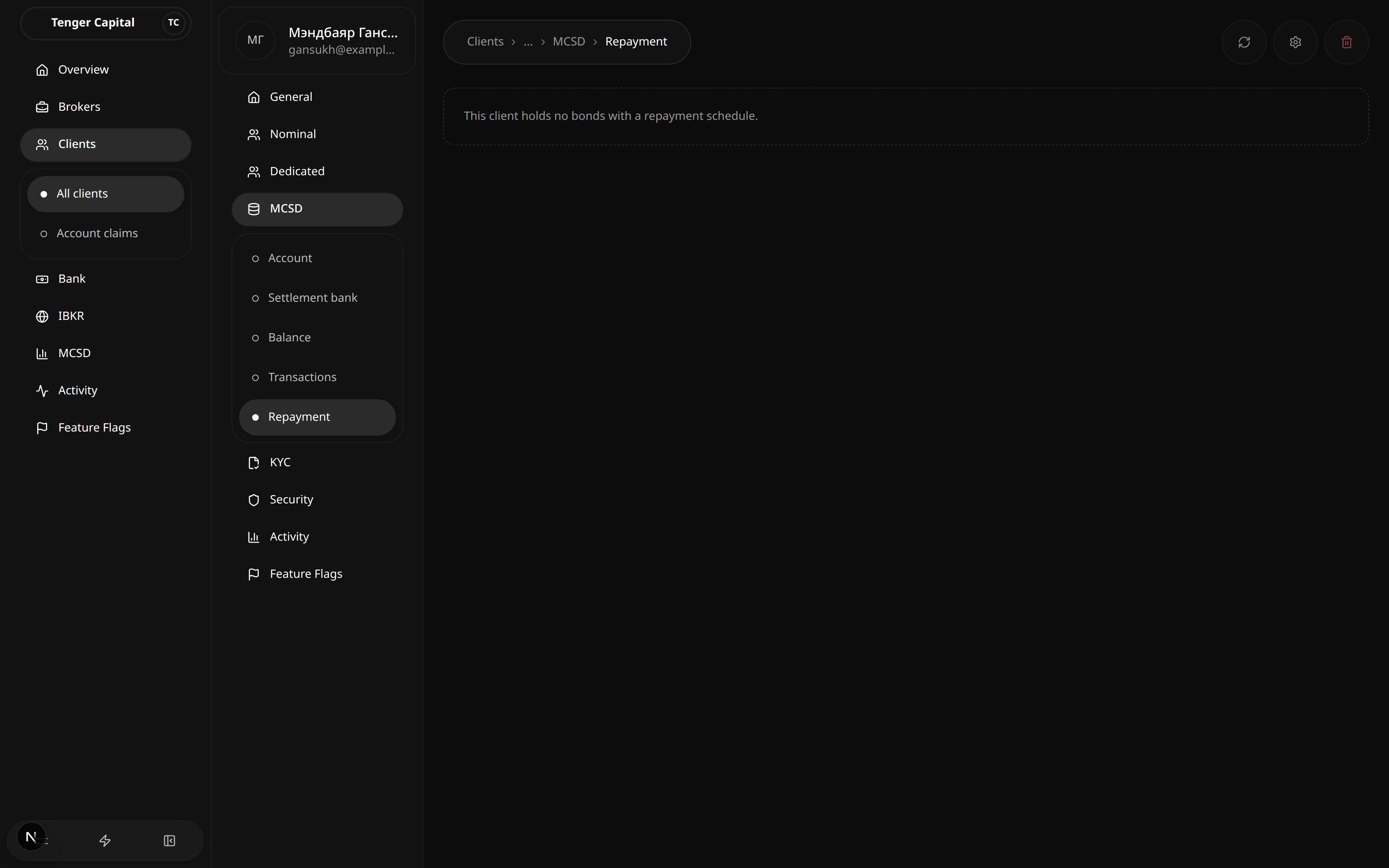The height and width of the screenshot is (868, 1389).
Task: Click the МГ client avatar
Action: [x=255, y=40]
